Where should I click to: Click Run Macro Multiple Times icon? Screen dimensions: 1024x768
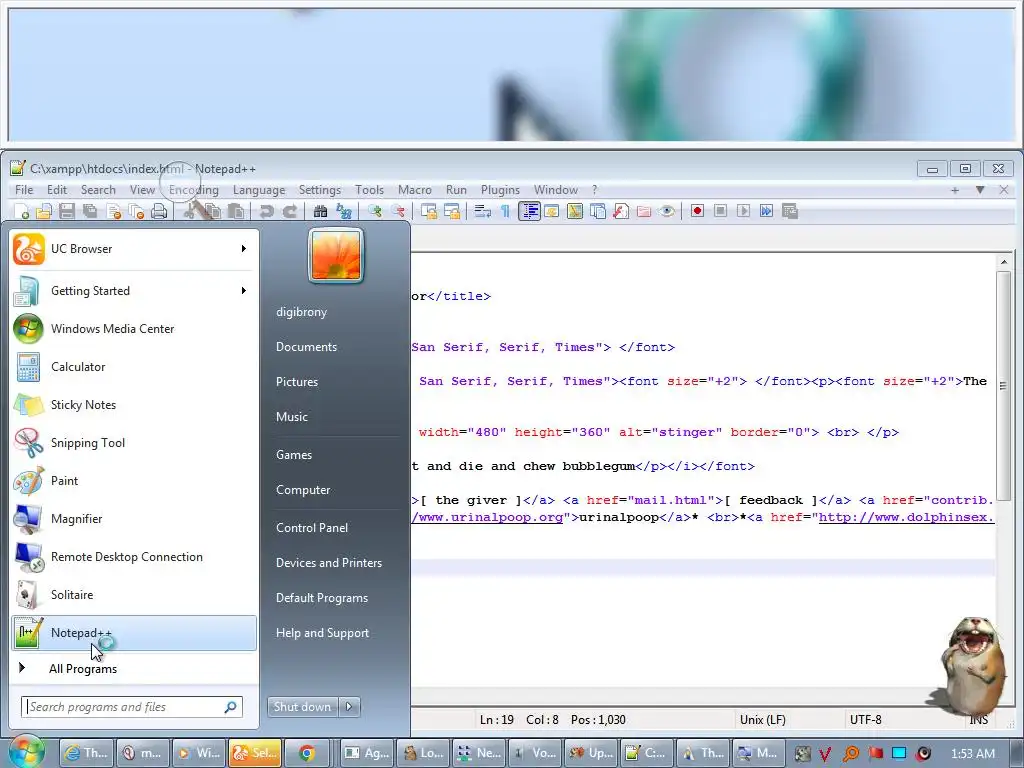tap(767, 211)
